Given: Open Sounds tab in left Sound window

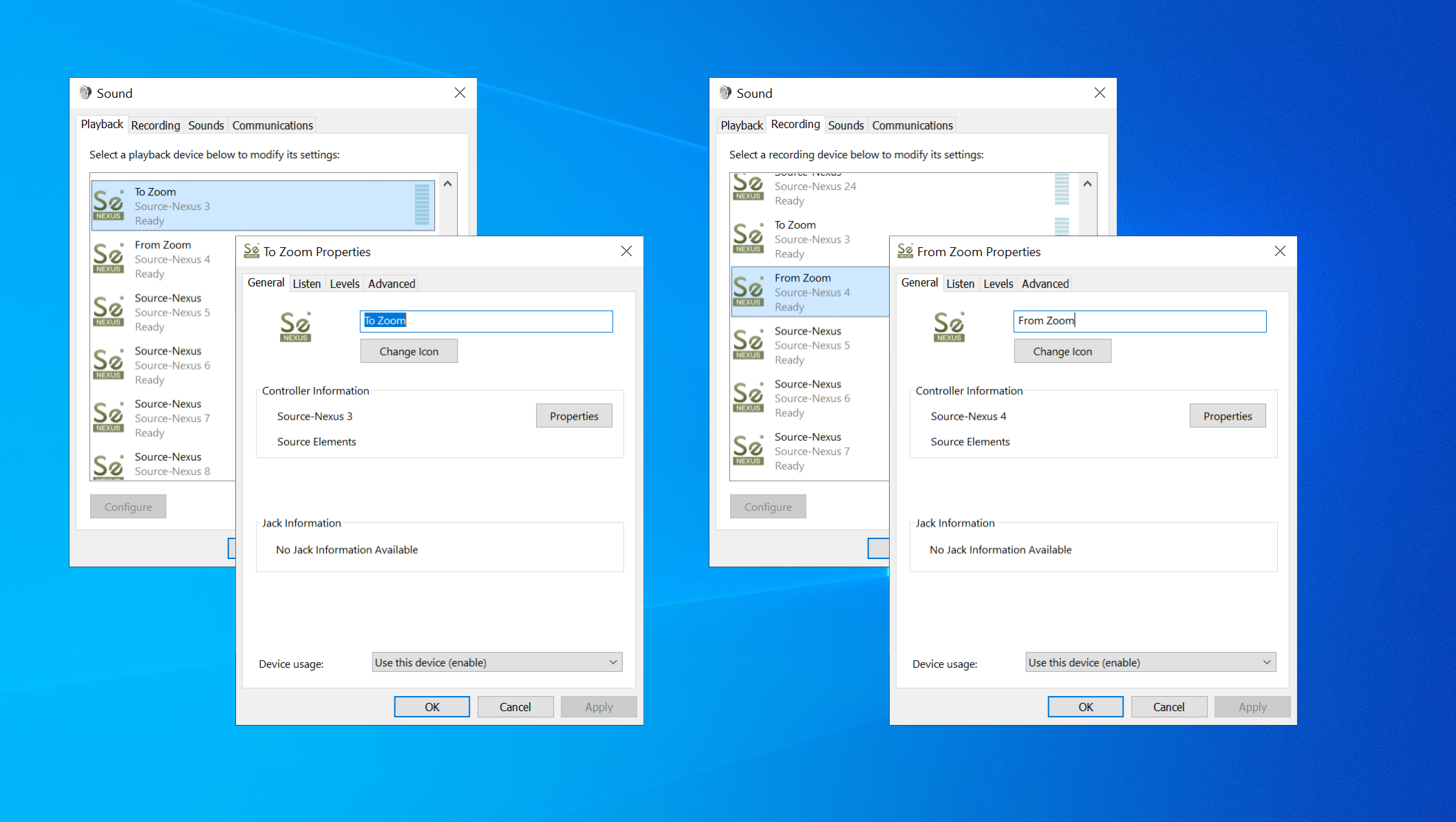Looking at the screenshot, I should coord(206,125).
